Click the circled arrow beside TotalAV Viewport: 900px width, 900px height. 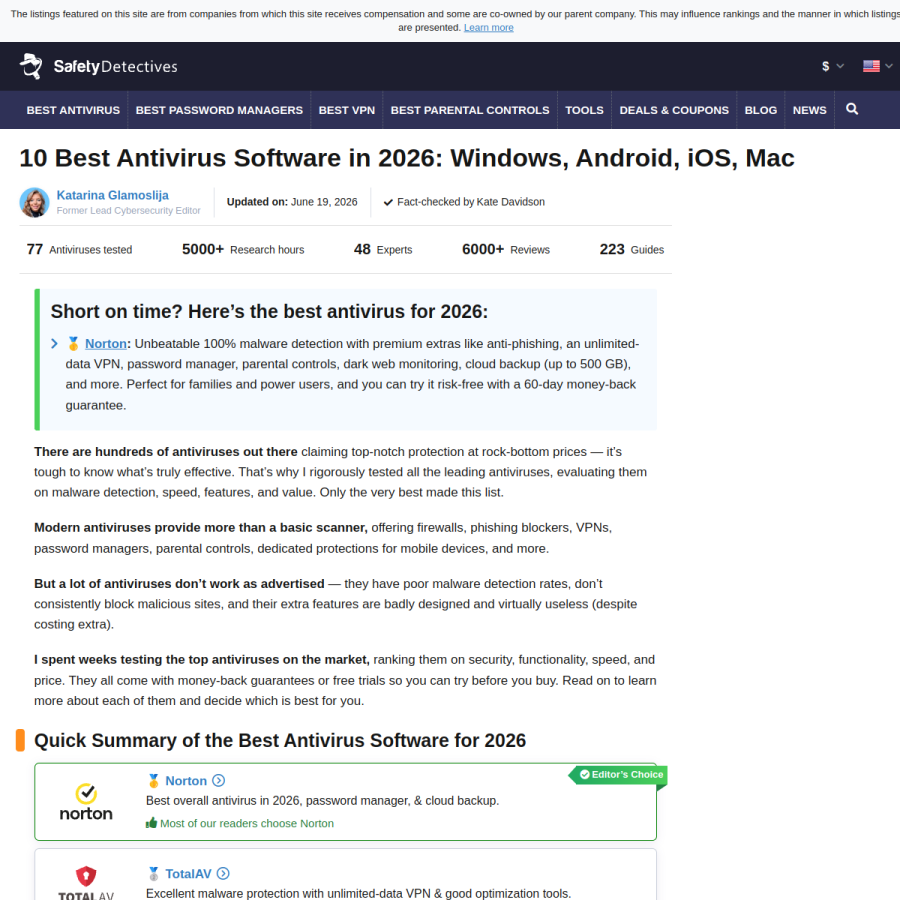[223, 874]
